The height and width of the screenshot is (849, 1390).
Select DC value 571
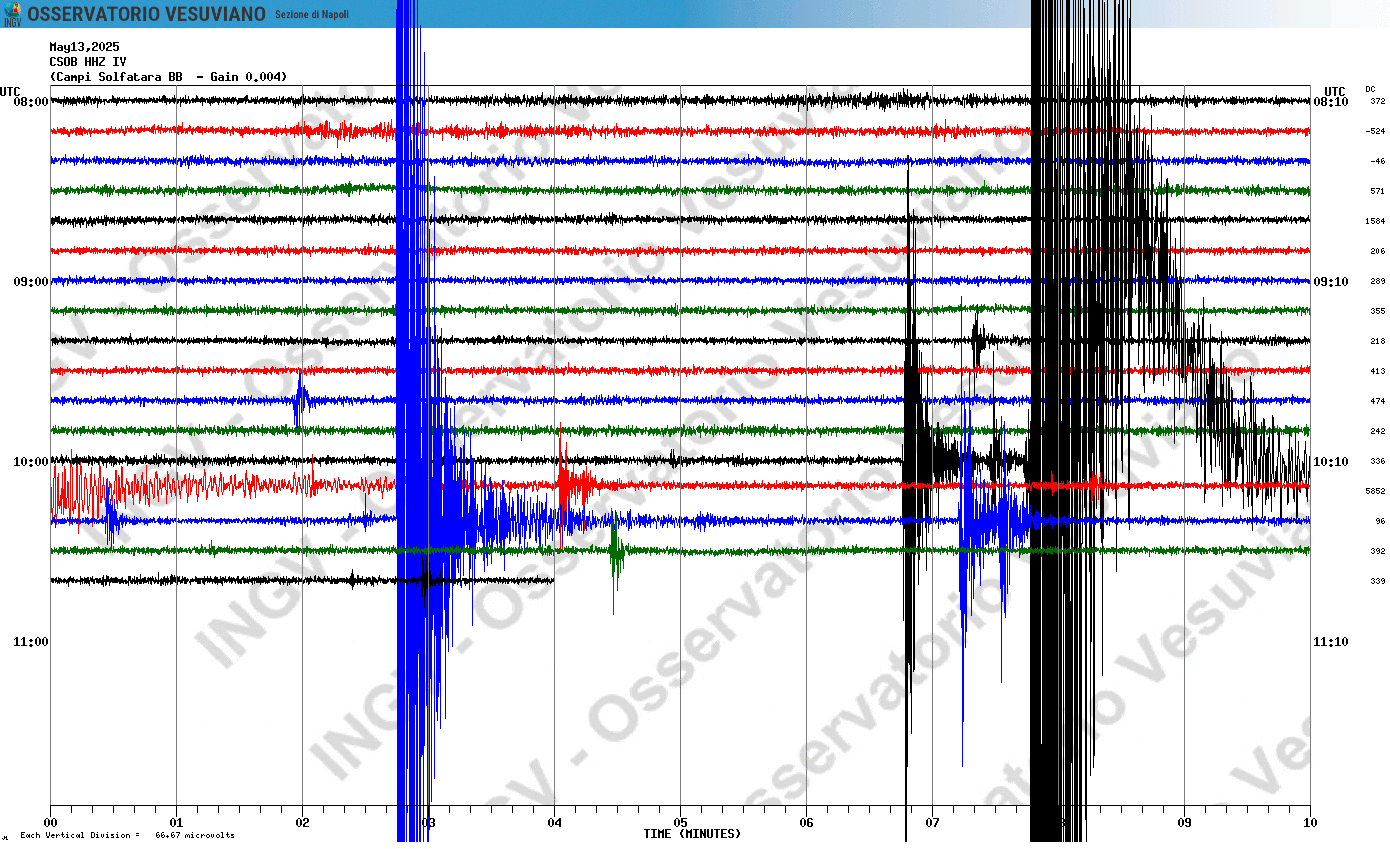(1378, 191)
